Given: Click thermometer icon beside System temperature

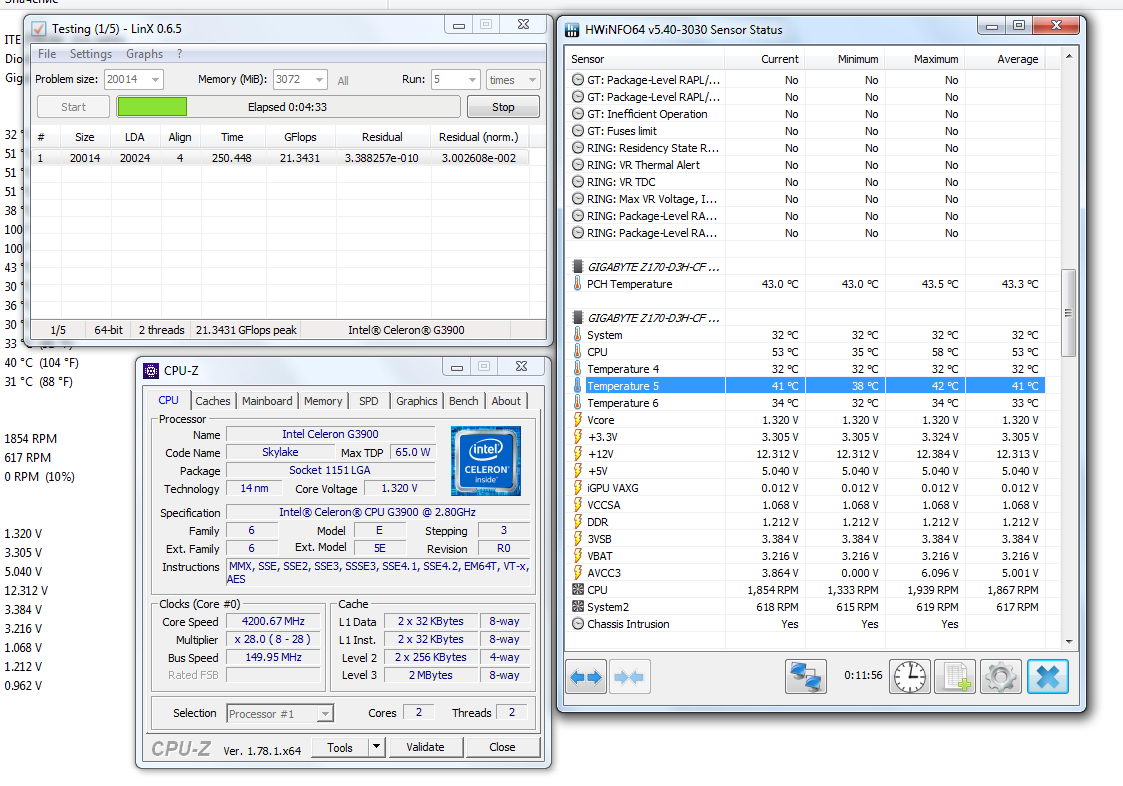Looking at the screenshot, I should [x=577, y=335].
